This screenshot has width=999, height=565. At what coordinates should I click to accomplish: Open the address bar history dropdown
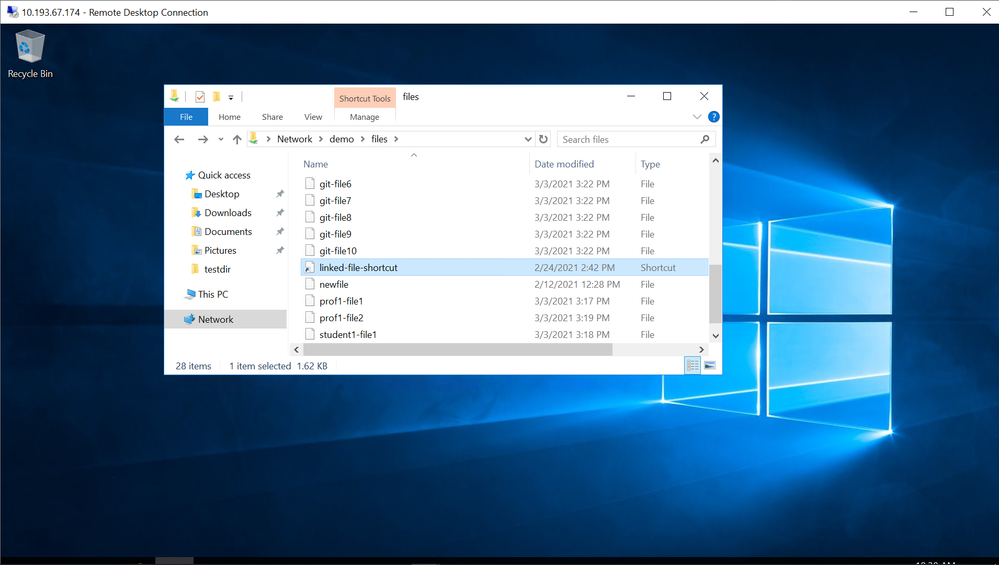click(x=528, y=140)
